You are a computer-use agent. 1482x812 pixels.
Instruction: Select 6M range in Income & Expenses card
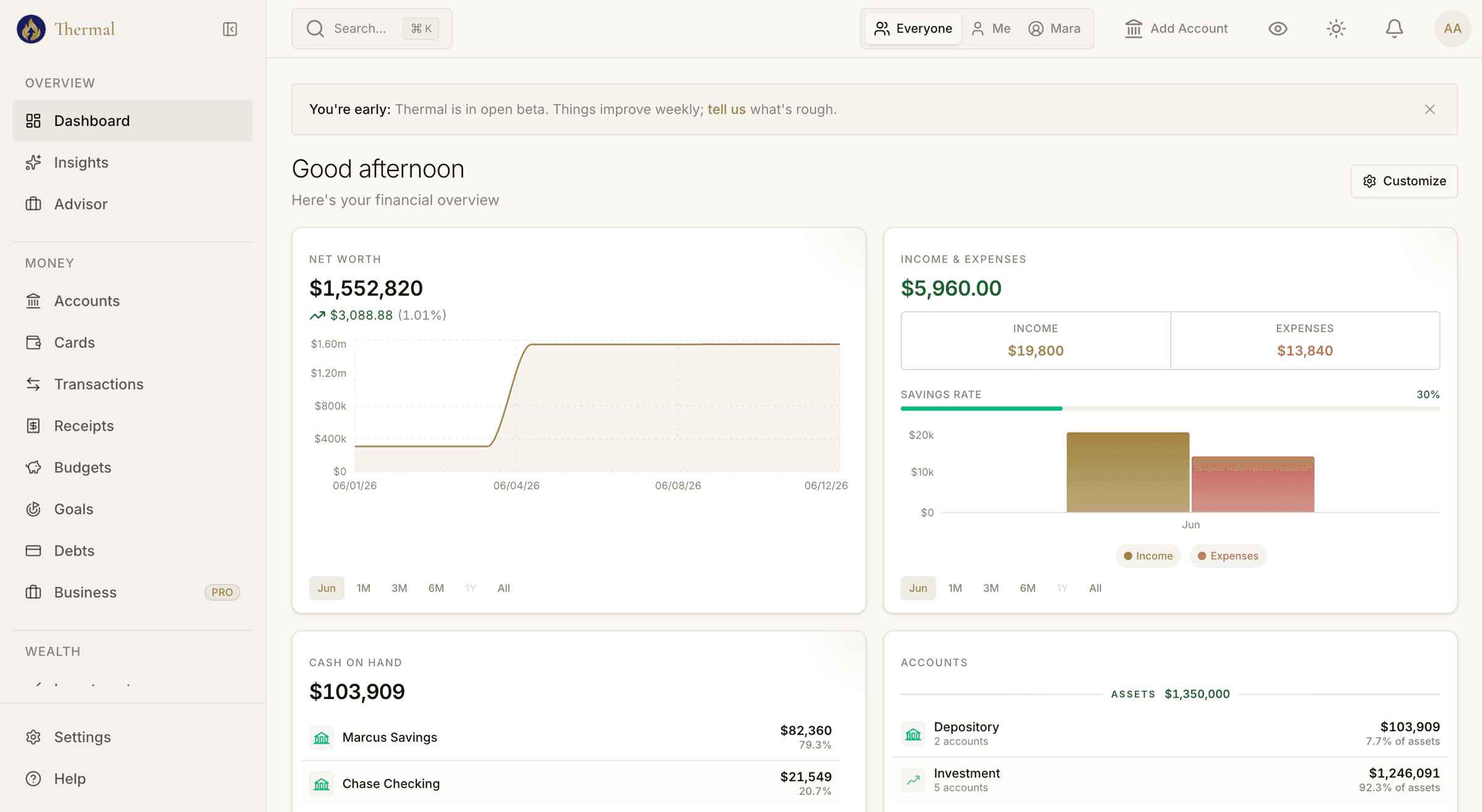tap(1028, 588)
